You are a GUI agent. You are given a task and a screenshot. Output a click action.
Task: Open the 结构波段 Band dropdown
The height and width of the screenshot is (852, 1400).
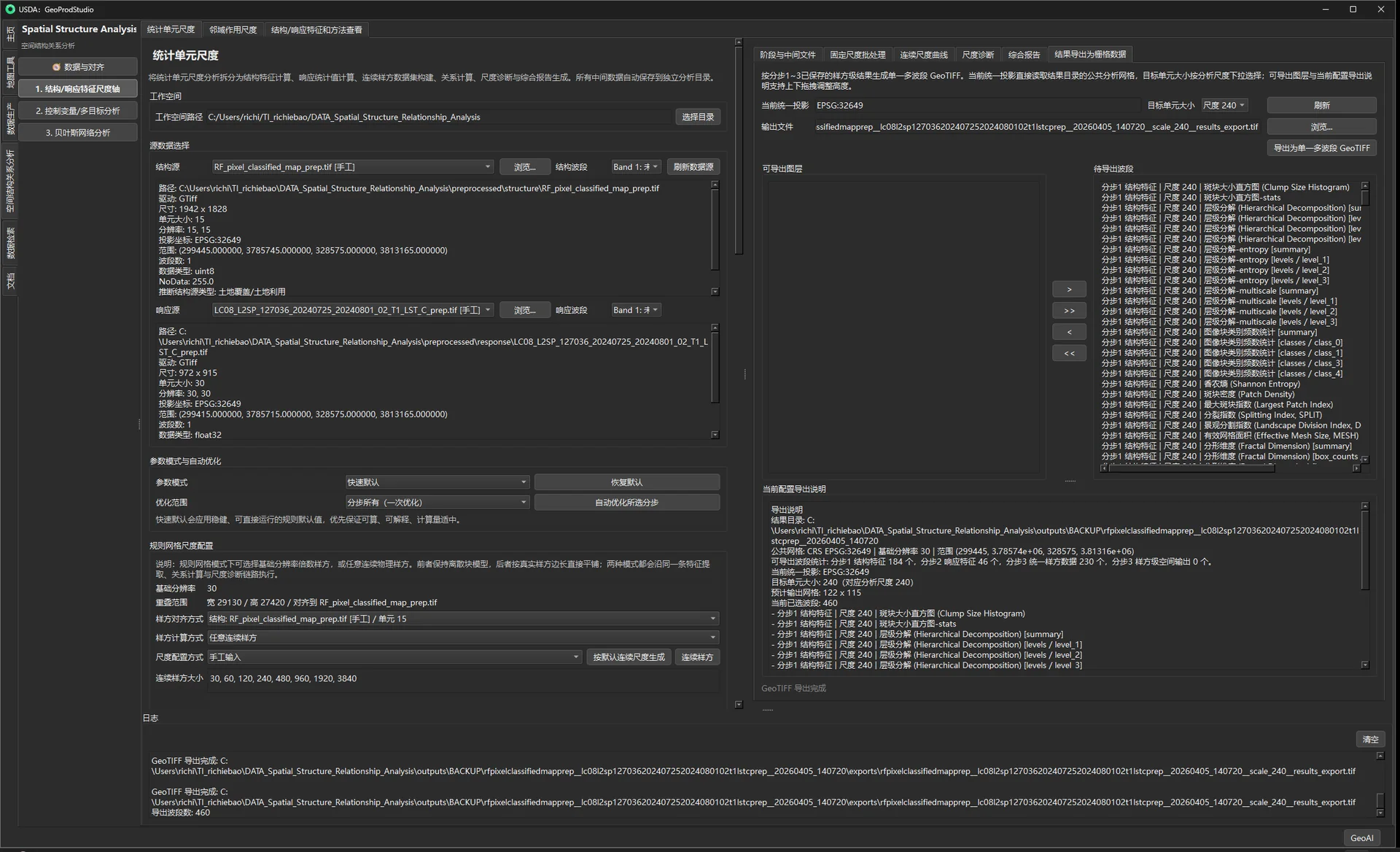tap(636, 167)
